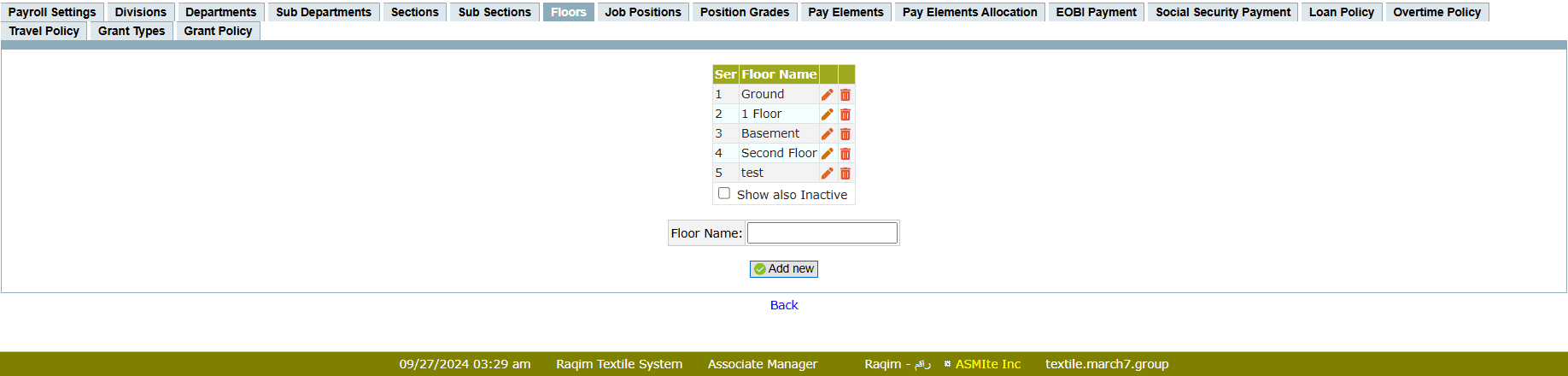Select the Grant Types tab
Viewport: 1568px width, 376px height.
pyautogui.click(x=132, y=31)
